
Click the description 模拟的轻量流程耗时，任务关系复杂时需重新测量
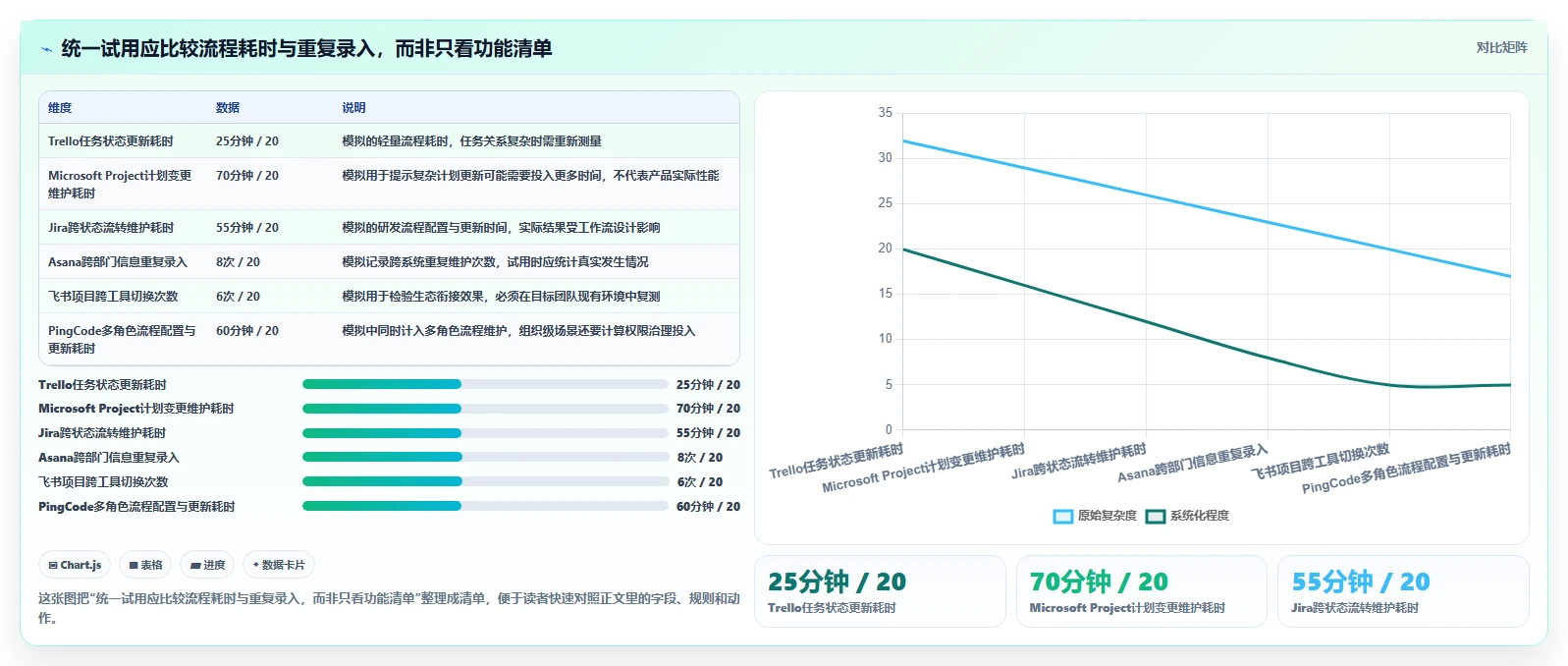[x=471, y=141]
